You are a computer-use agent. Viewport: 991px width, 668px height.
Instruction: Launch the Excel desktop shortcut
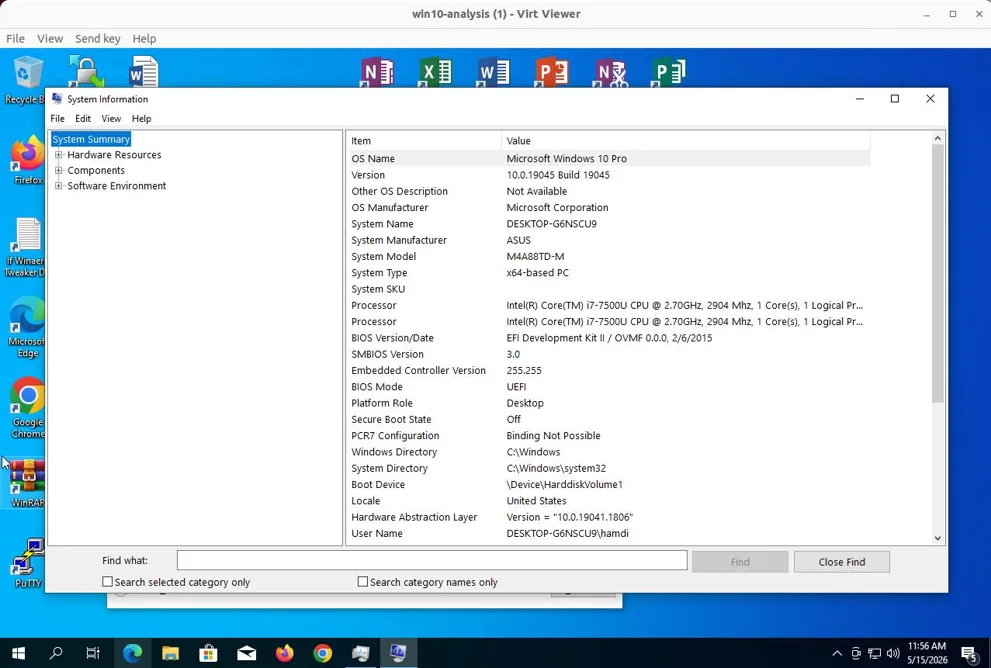point(435,72)
